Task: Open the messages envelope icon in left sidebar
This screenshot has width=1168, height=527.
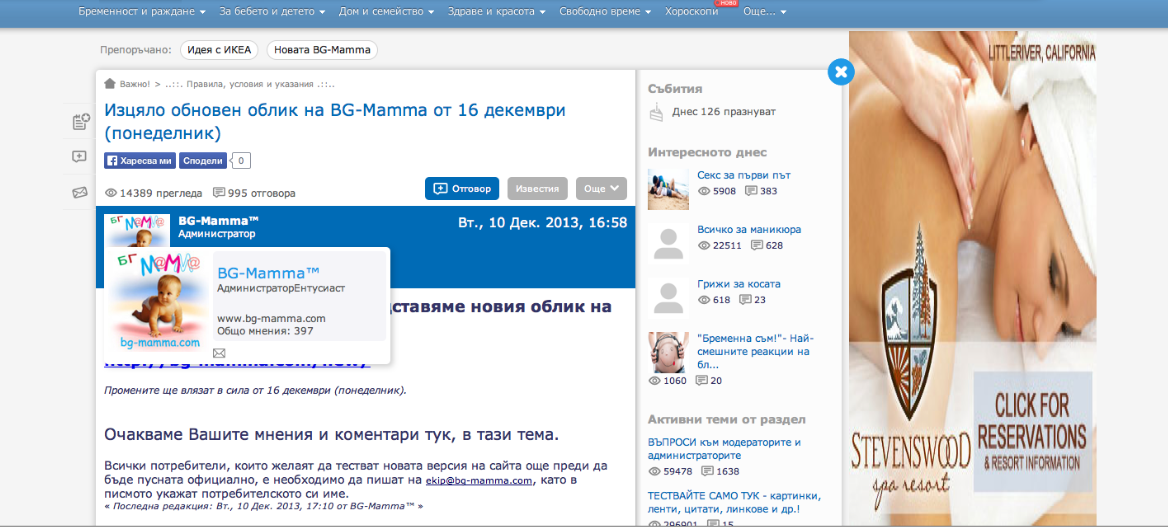Action: click(81, 192)
